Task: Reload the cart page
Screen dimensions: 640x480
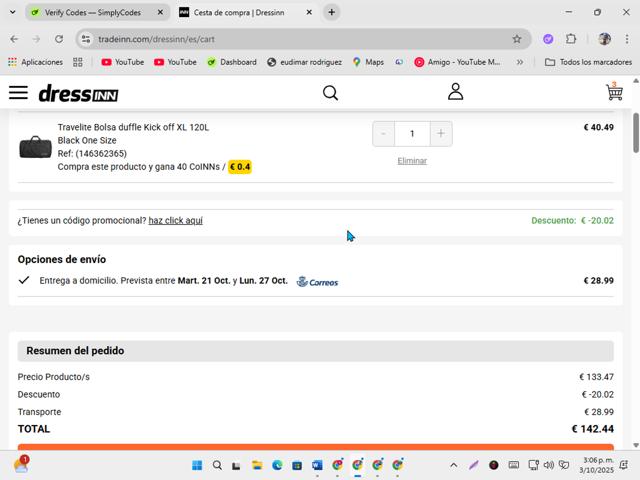Action: coord(59,39)
